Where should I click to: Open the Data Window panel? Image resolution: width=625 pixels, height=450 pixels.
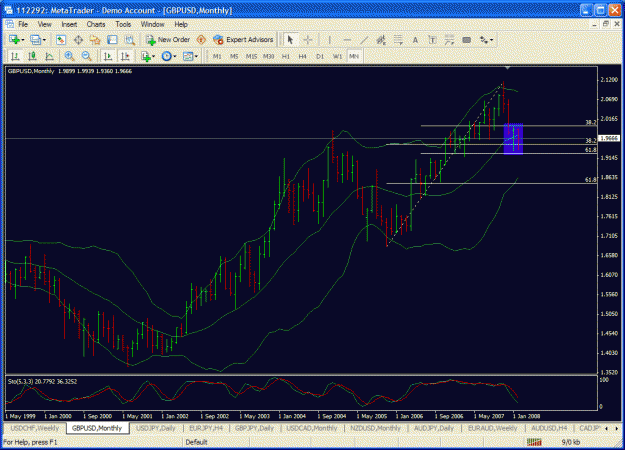(x=79, y=40)
